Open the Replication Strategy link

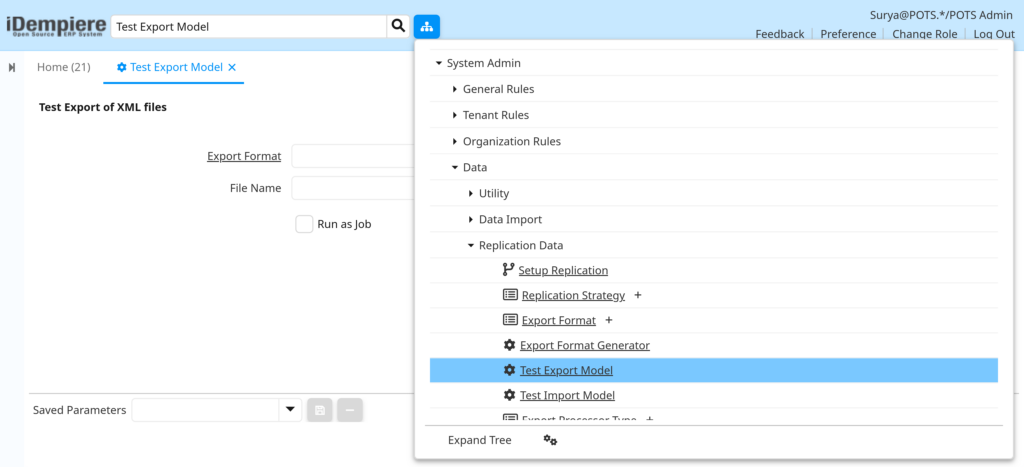[x=573, y=296]
